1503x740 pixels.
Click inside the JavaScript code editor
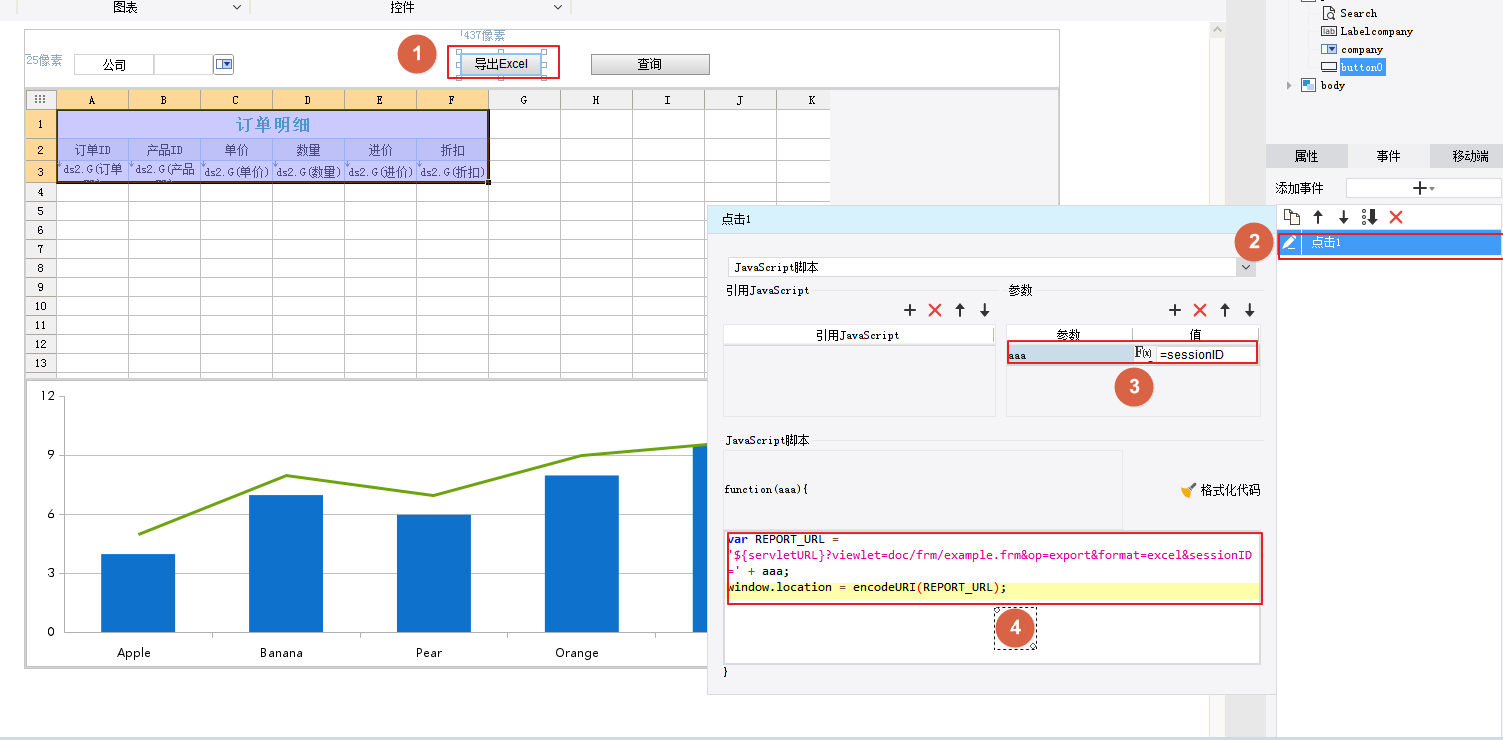tap(992, 597)
